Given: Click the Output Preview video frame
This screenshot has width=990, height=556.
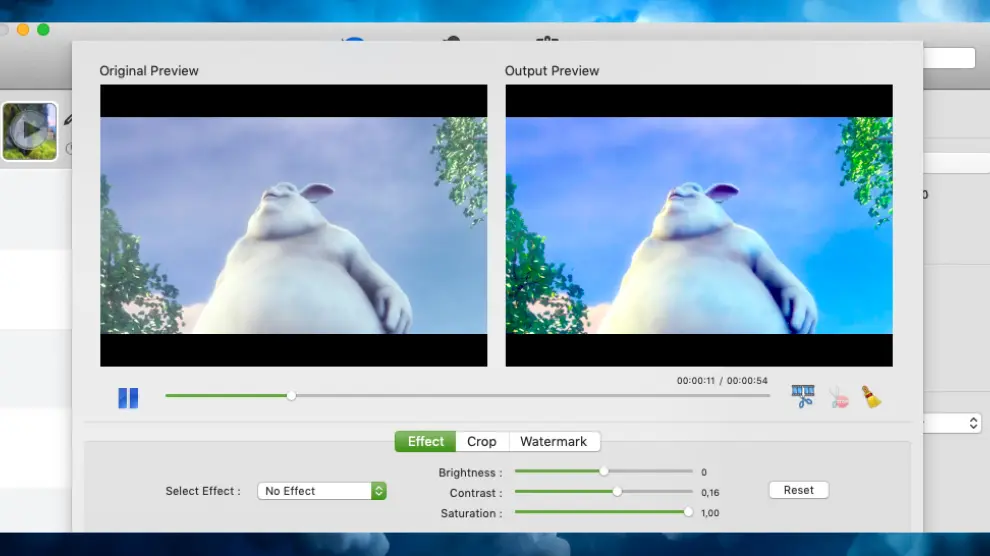Looking at the screenshot, I should click(x=698, y=225).
